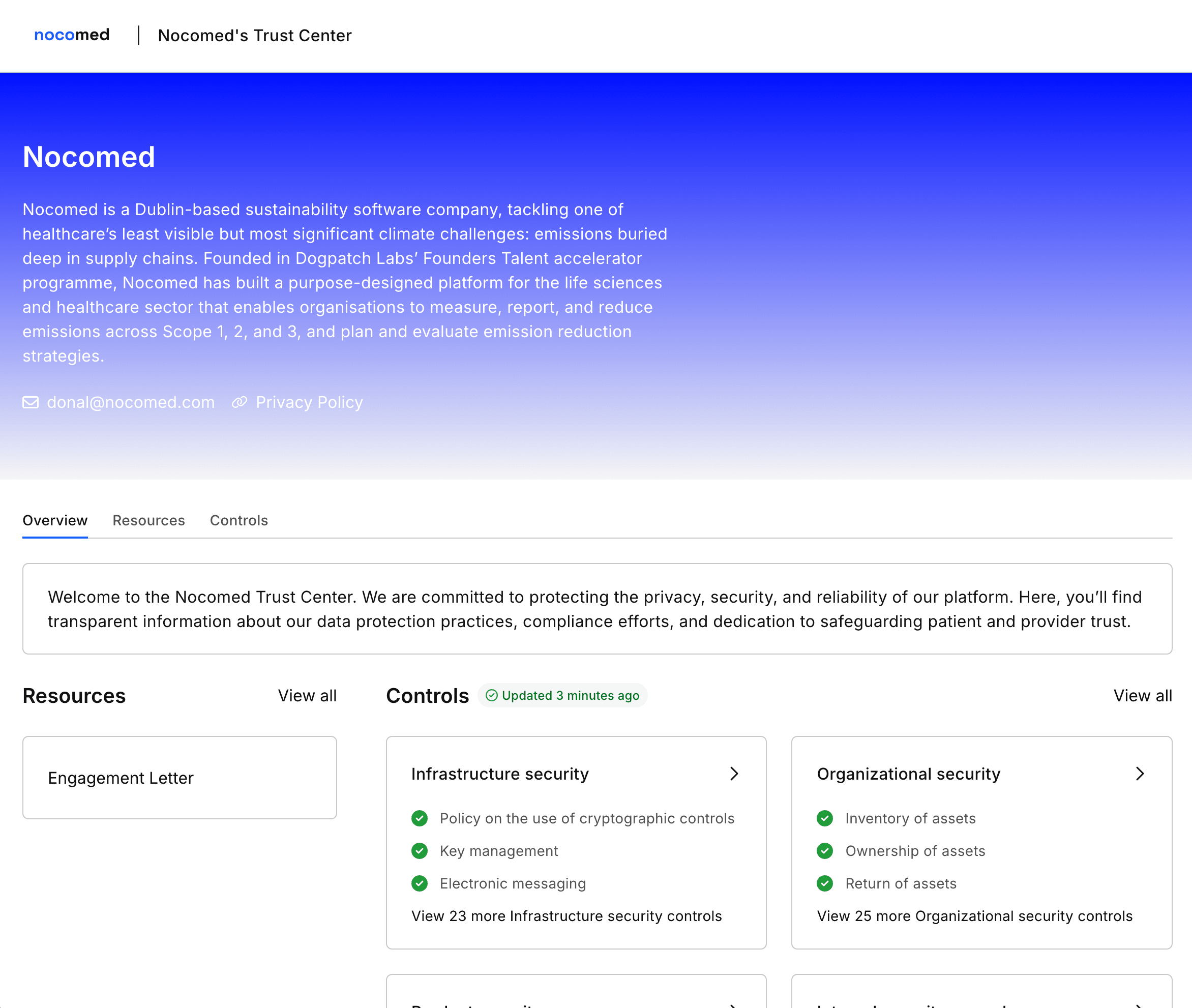Click the large Nocomed hero heading

click(89, 157)
